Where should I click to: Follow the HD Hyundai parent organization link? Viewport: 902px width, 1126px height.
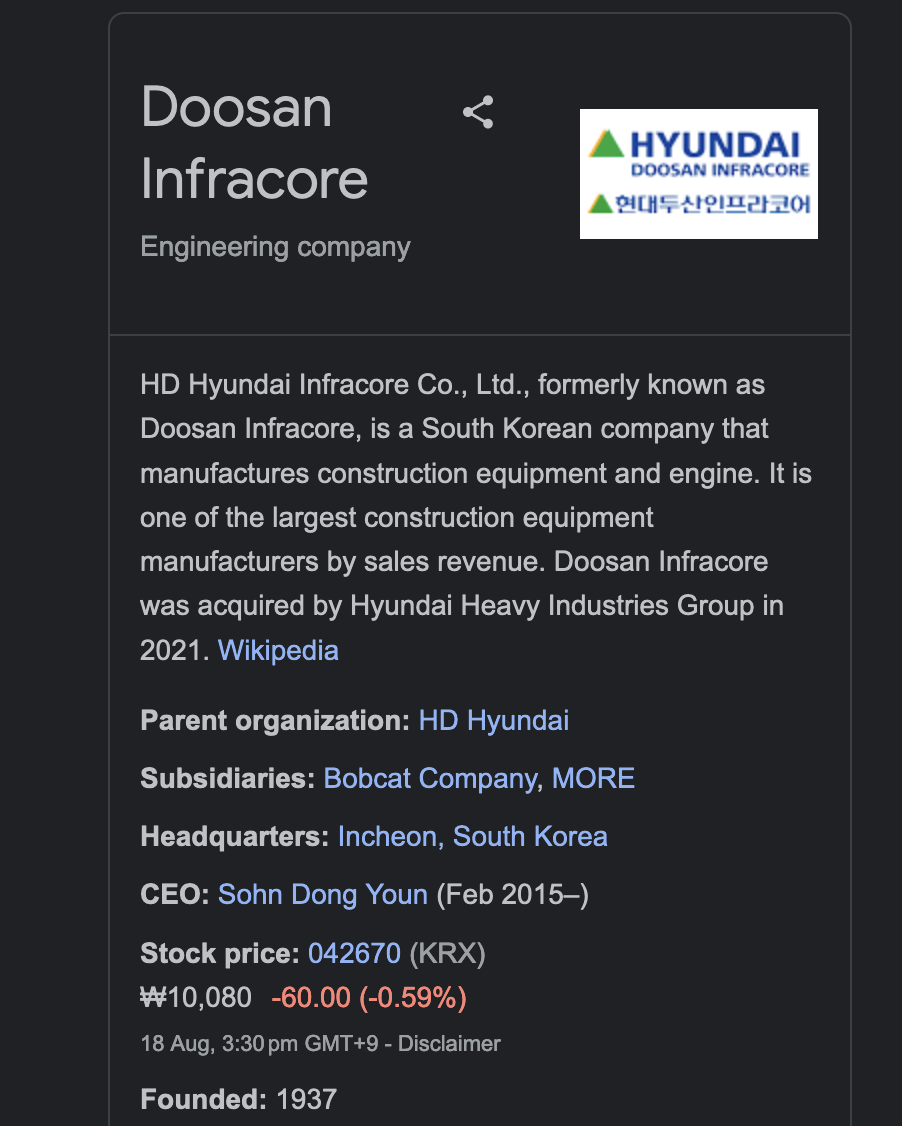point(493,720)
